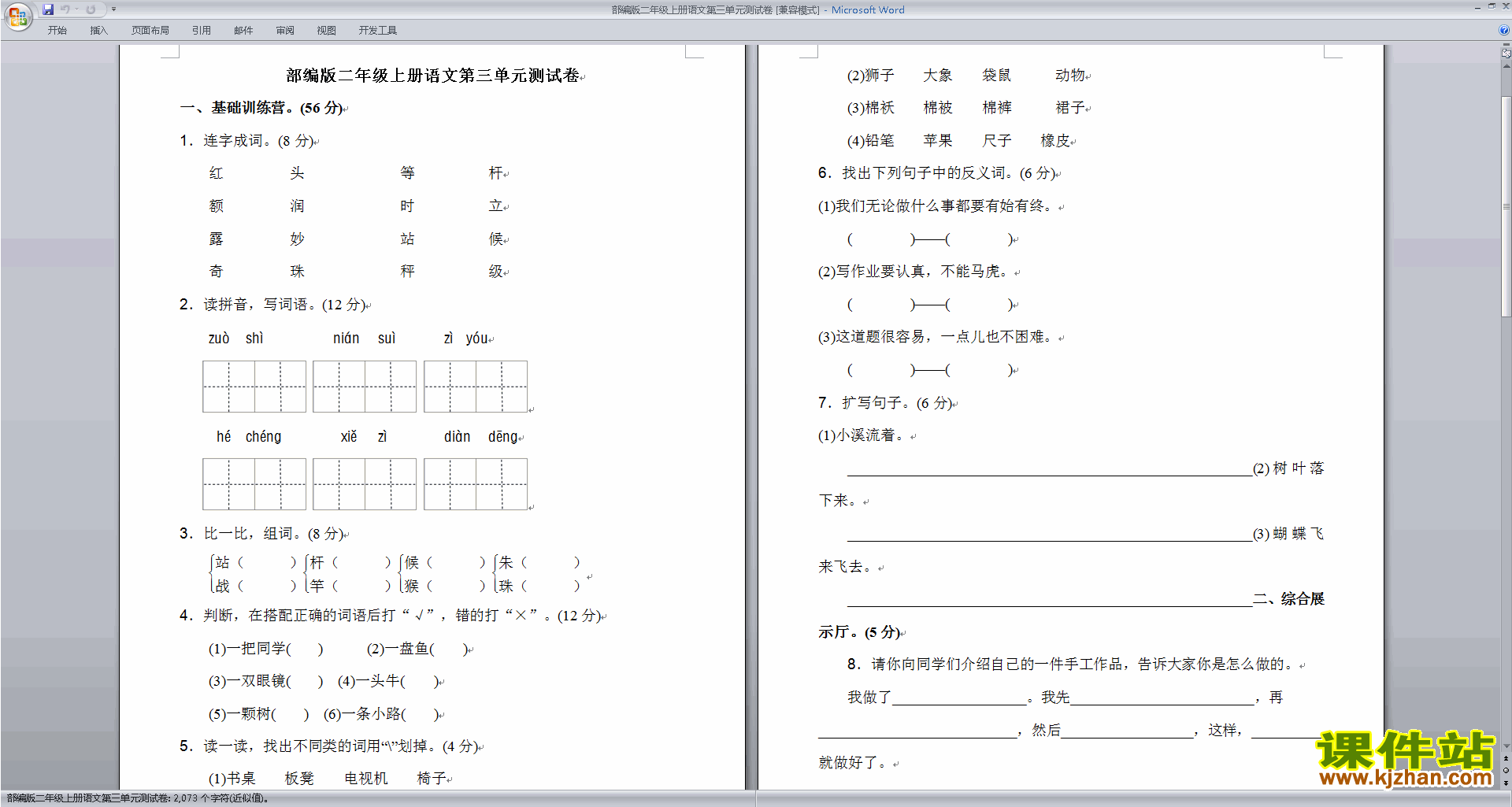1512x807 pixels.
Task: Click the writing grid under nián suì
Action: point(365,387)
